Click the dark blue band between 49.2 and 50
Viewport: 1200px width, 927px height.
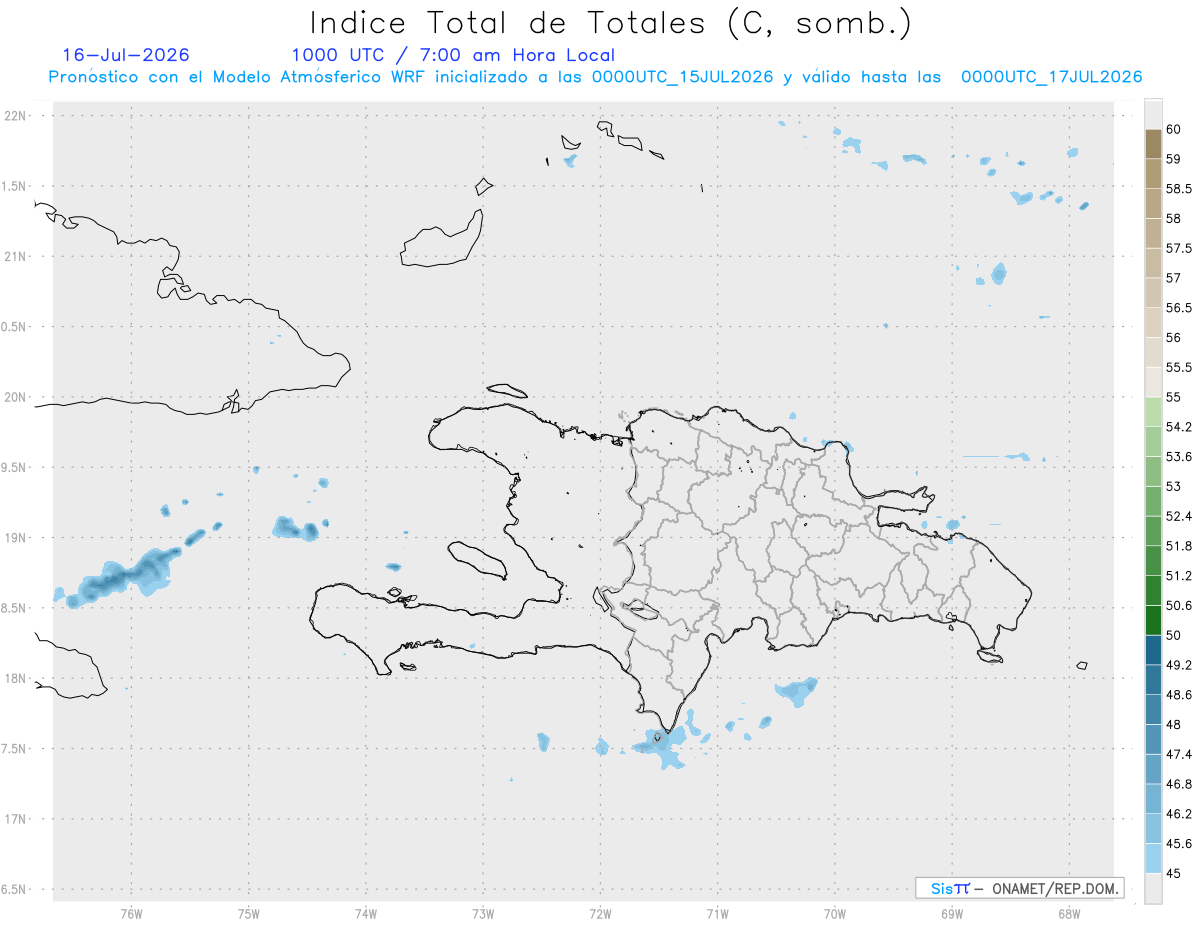click(x=1153, y=650)
